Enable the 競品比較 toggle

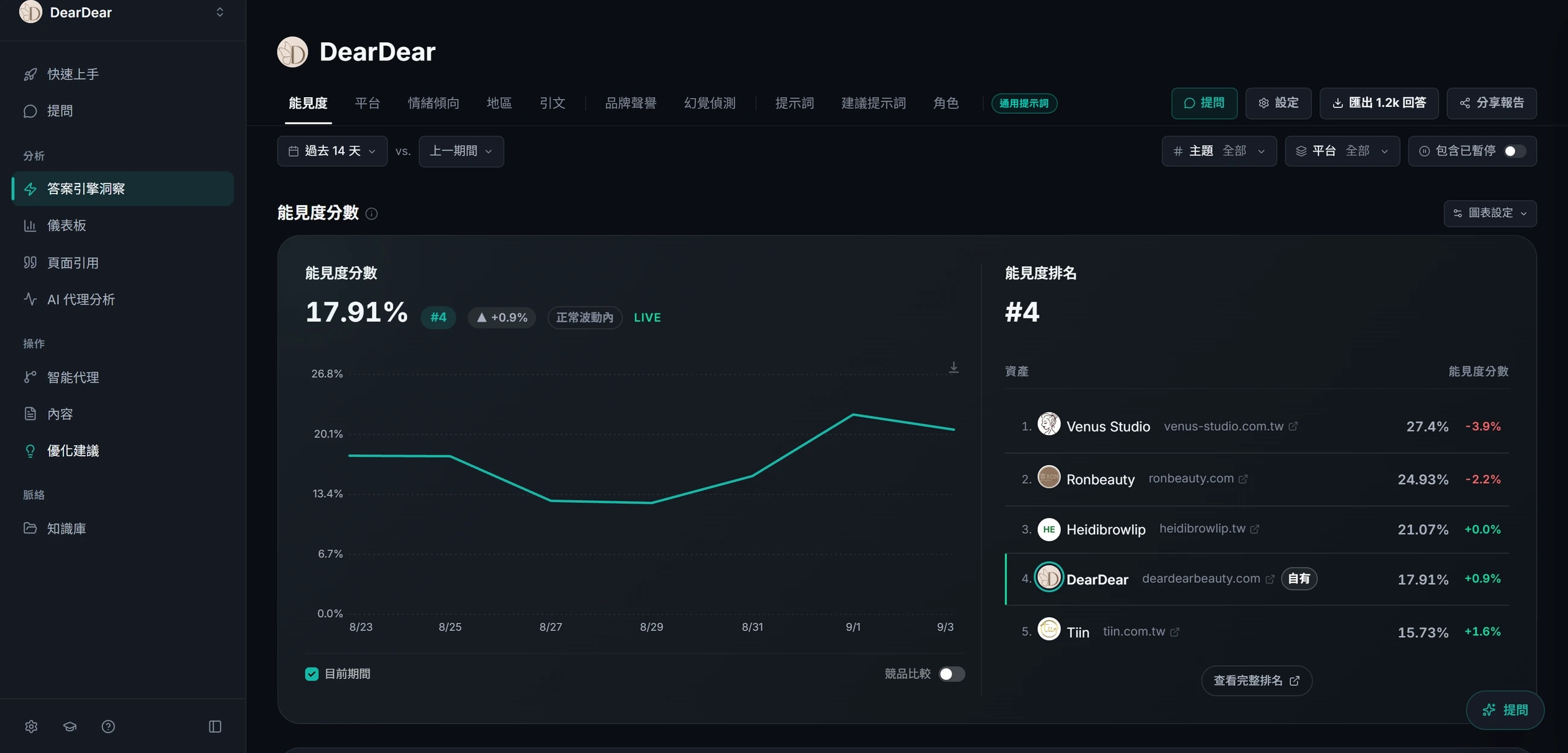[x=952, y=674]
